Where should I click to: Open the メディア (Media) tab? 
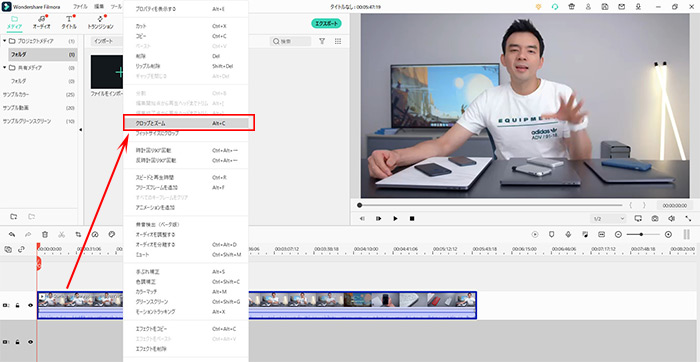click(14, 22)
